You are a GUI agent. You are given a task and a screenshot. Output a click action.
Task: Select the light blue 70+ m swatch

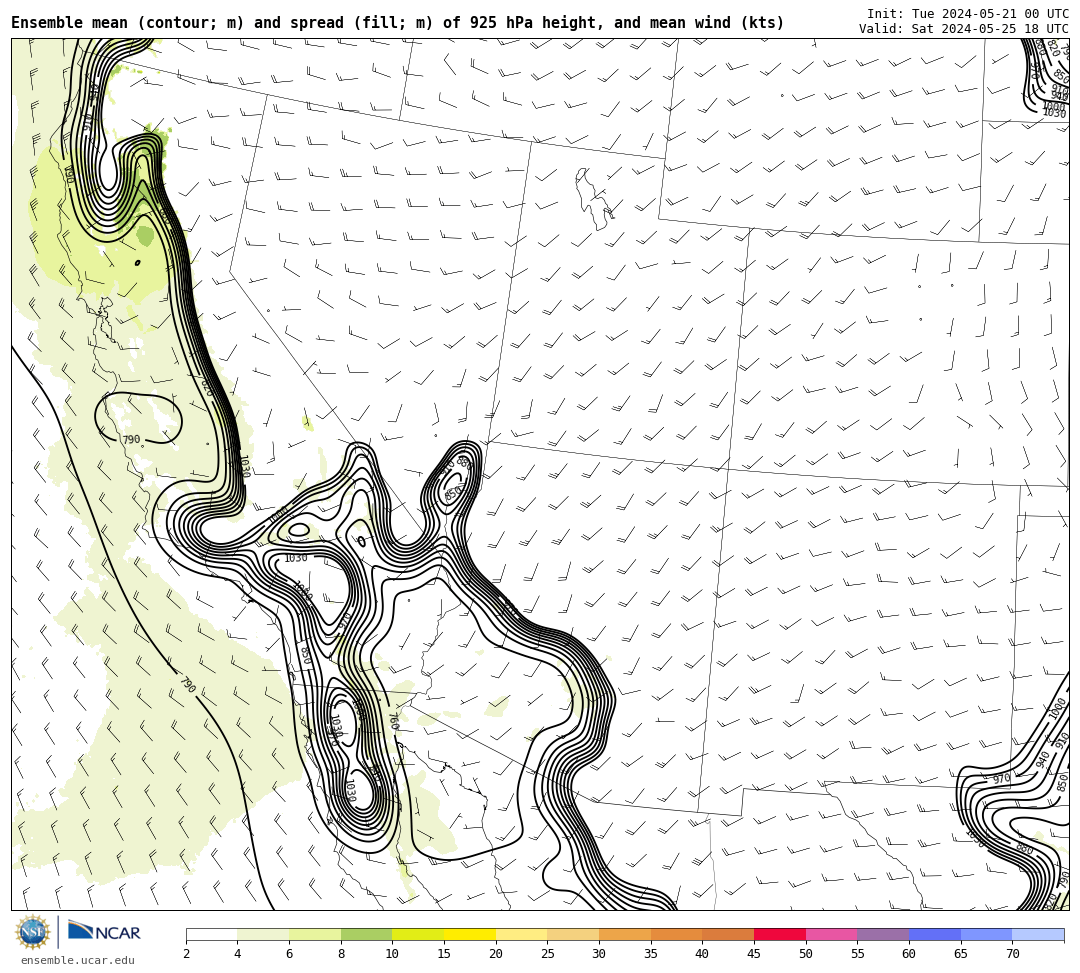point(1038,934)
